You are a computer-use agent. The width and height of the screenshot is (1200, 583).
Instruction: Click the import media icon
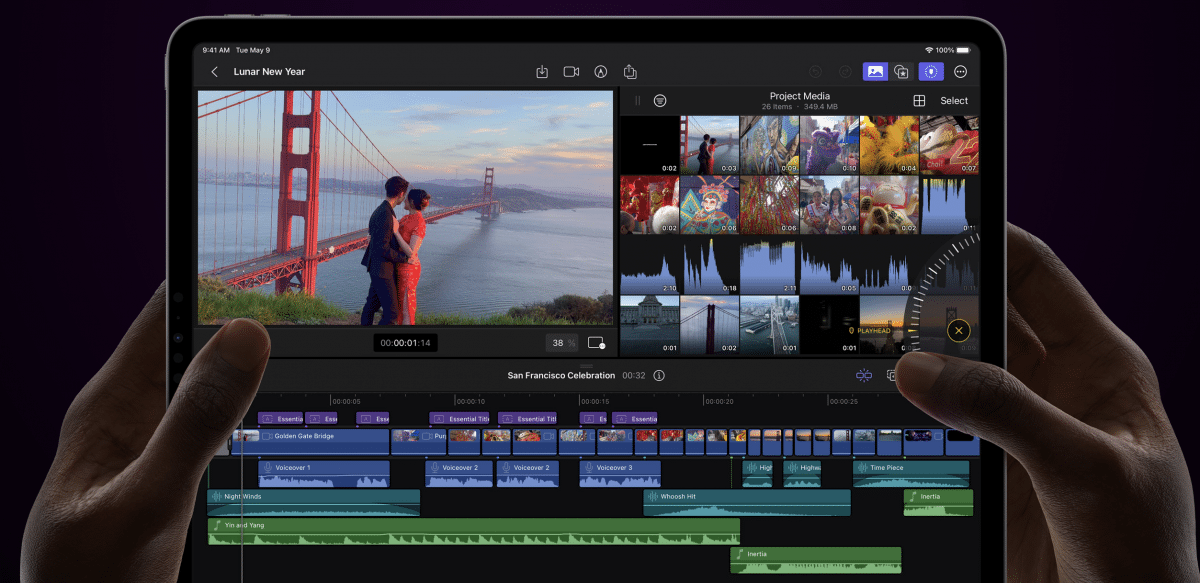coord(543,71)
